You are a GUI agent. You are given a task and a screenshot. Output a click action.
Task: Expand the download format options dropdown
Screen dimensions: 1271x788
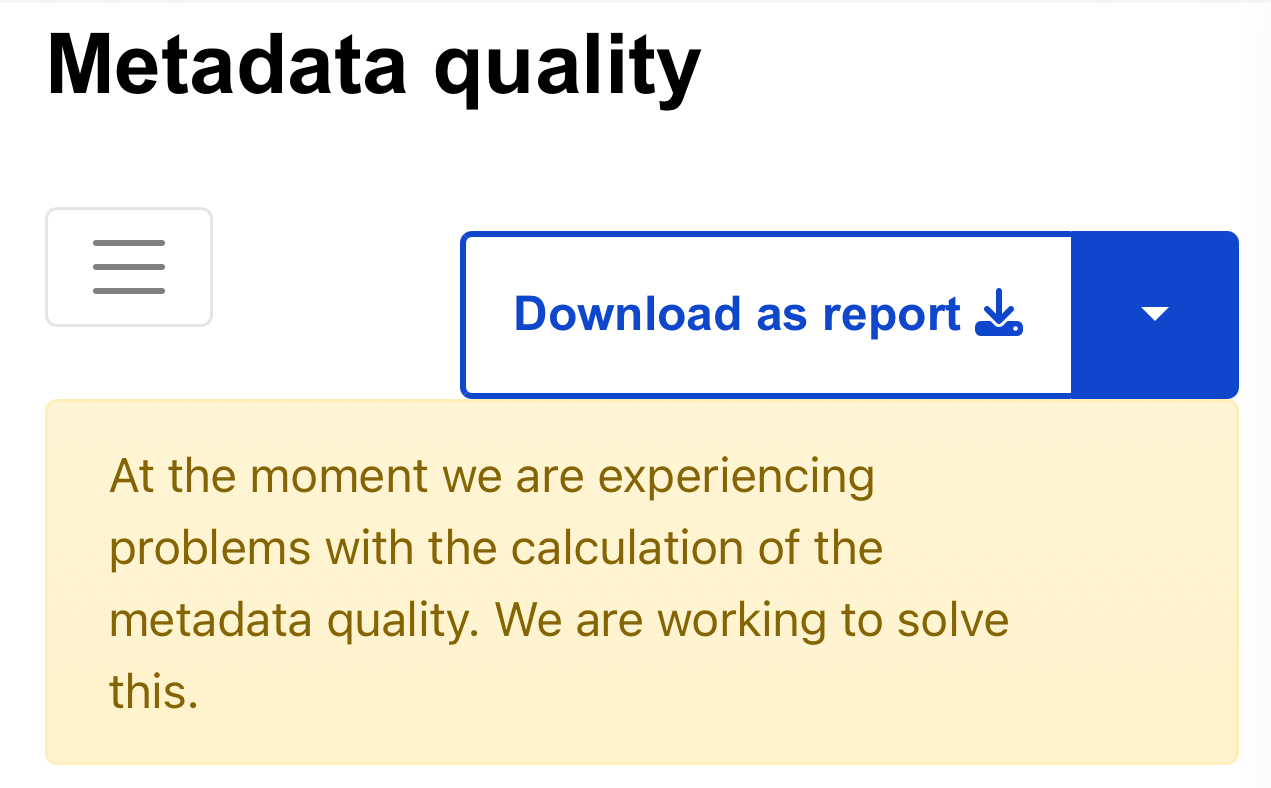coord(1155,314)
